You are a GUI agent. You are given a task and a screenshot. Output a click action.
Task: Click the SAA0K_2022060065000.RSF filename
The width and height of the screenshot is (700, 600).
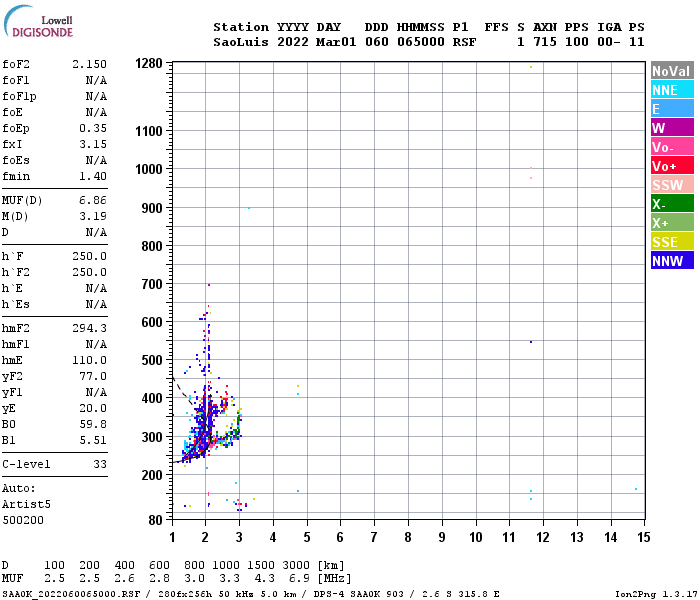pyautogui.click(x=71, y=594)
